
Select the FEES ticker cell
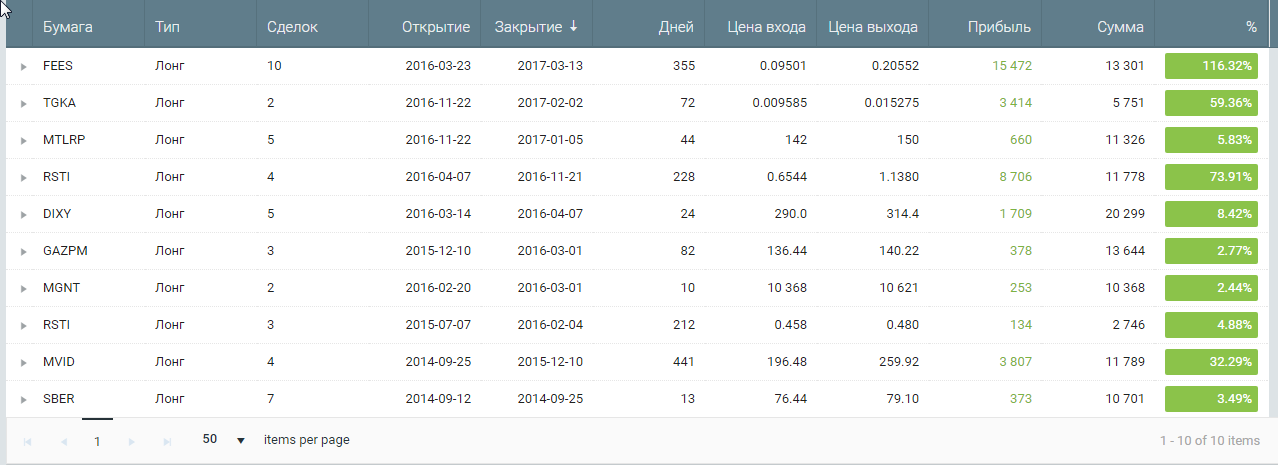coord(58,66)
